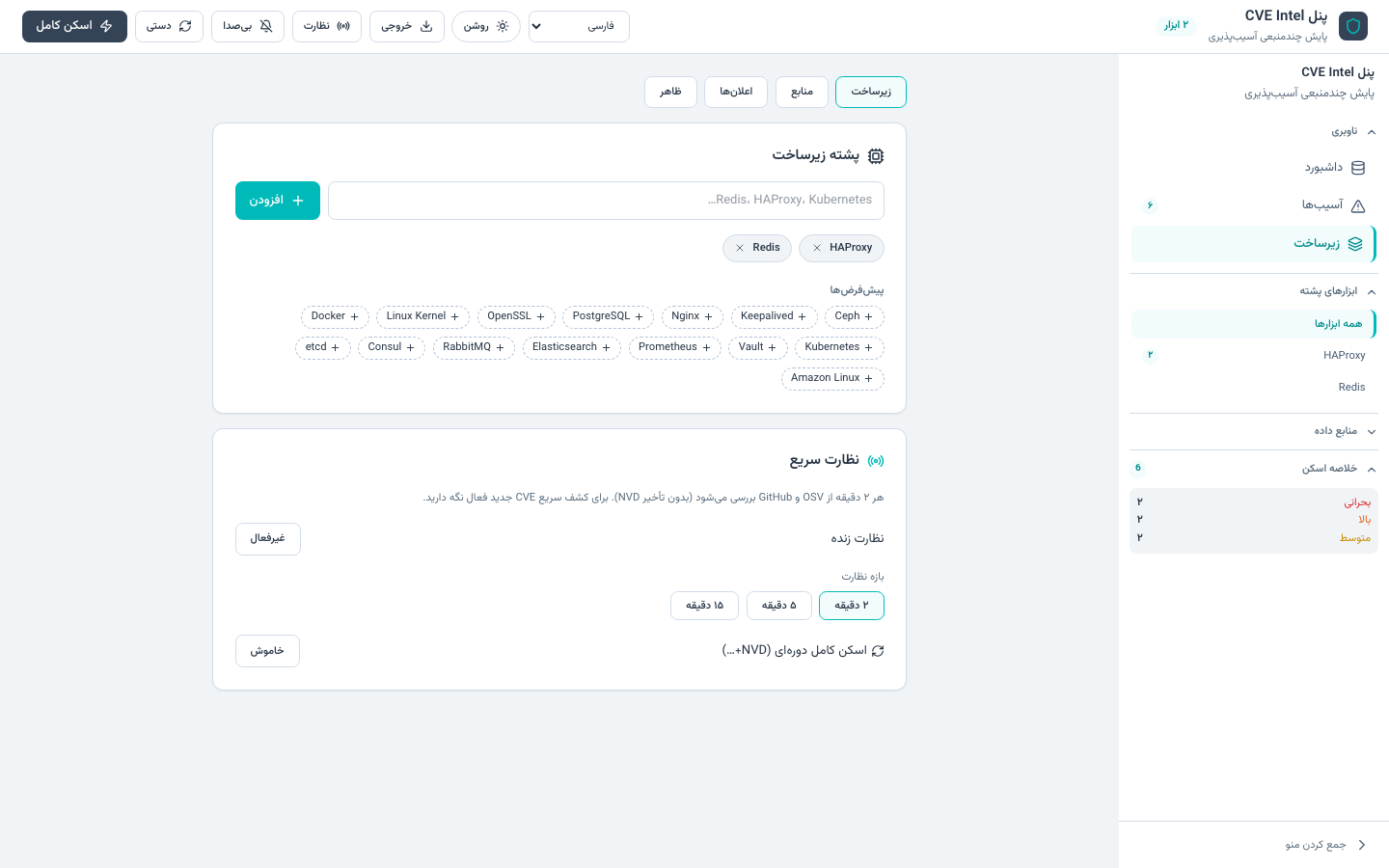Open آسیب‌ها vulnerabilities in the sidebar
1389x868 pixels.
pos(1254,205)
